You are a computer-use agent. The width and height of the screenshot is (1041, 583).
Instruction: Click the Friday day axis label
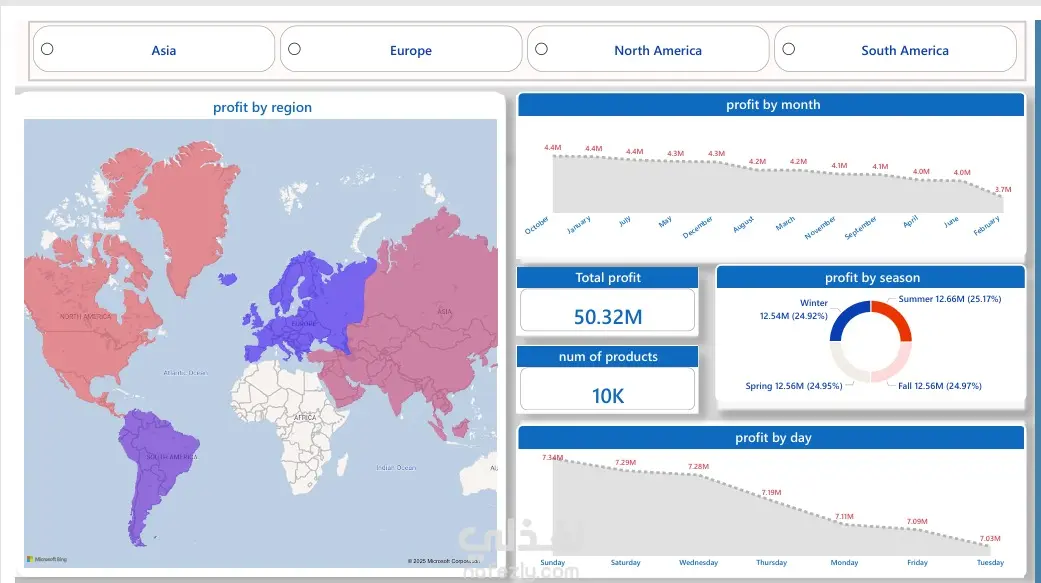click(918, 562)
